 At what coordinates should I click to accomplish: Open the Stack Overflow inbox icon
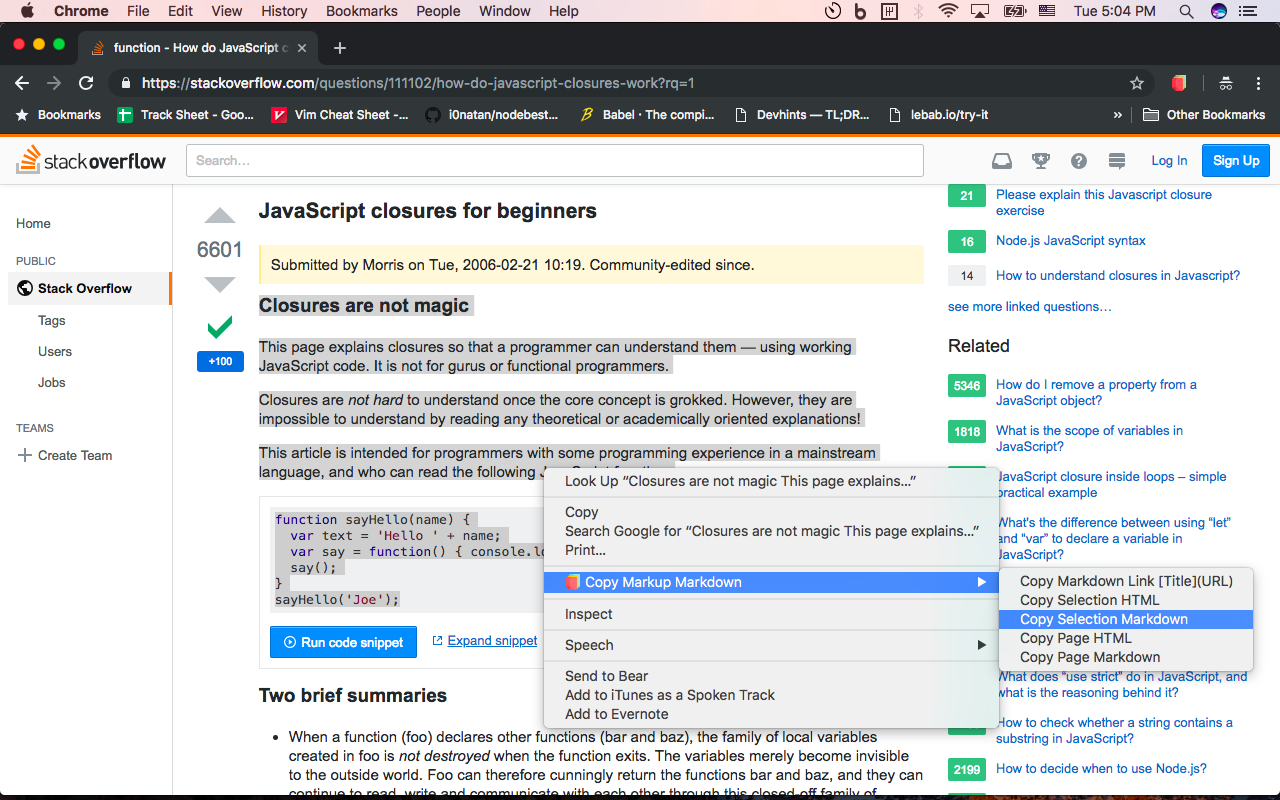(x=1001, y=161)
